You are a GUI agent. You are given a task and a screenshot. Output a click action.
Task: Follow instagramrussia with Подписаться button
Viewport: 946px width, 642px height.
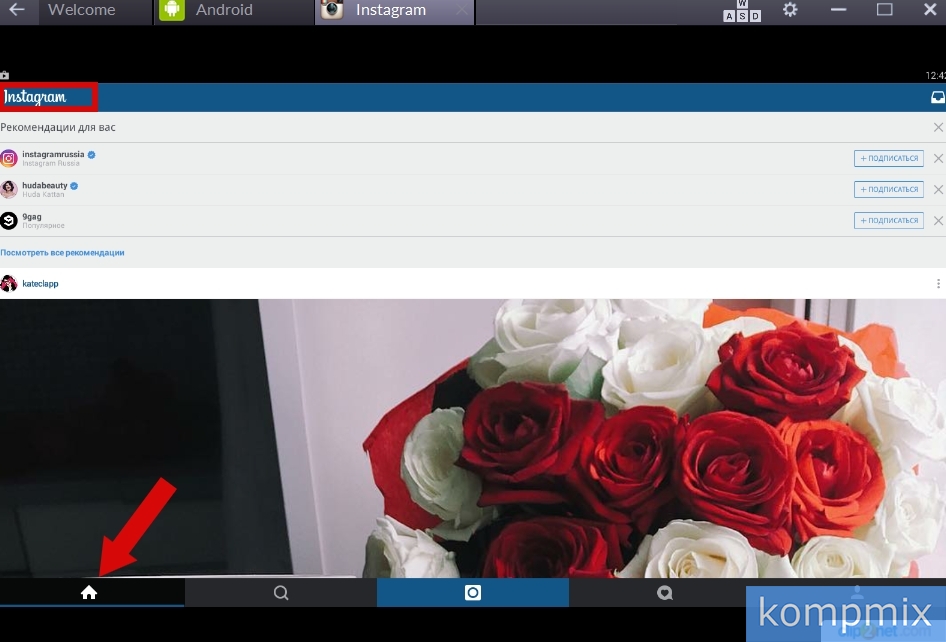coord(889,159)
